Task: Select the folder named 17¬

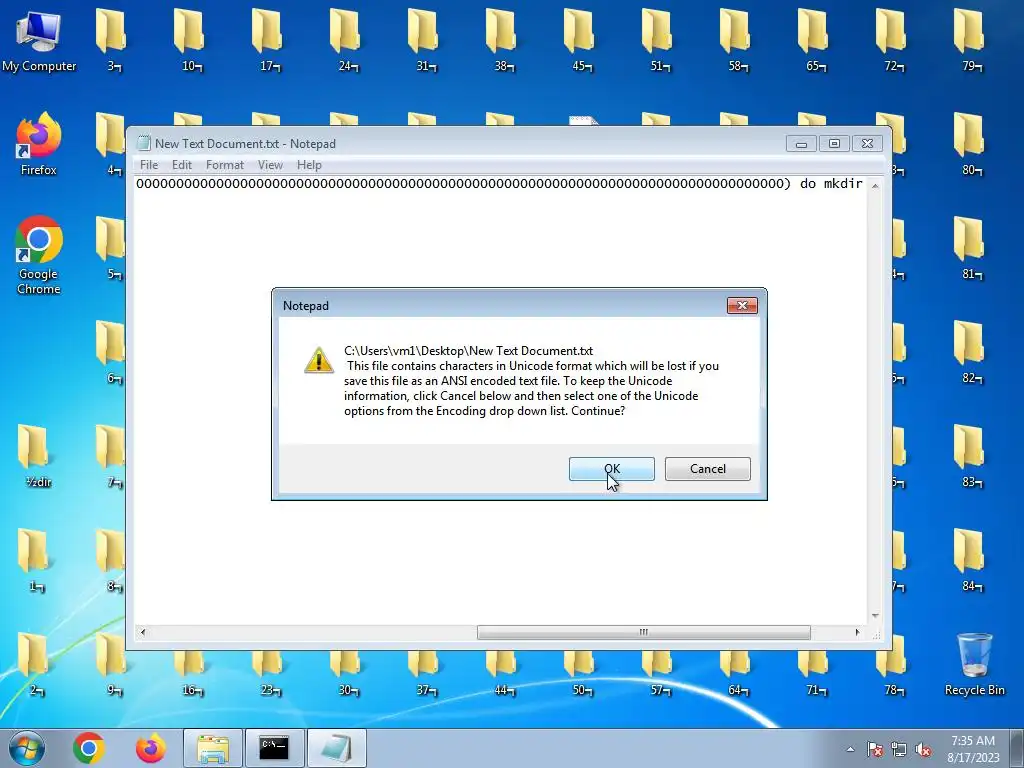Action: (x=268, y=39)
